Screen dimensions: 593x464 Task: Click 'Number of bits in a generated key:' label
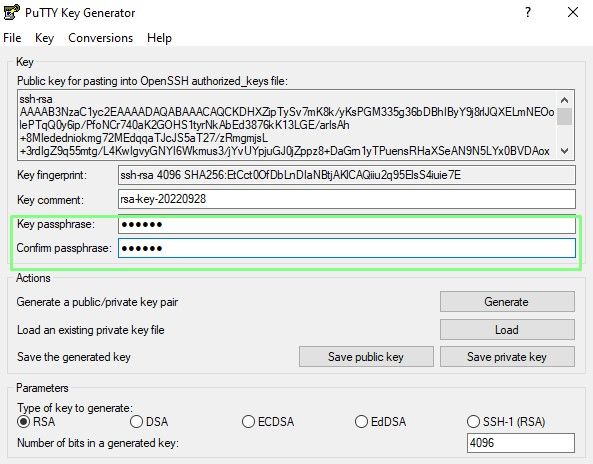tap(98, 443)
